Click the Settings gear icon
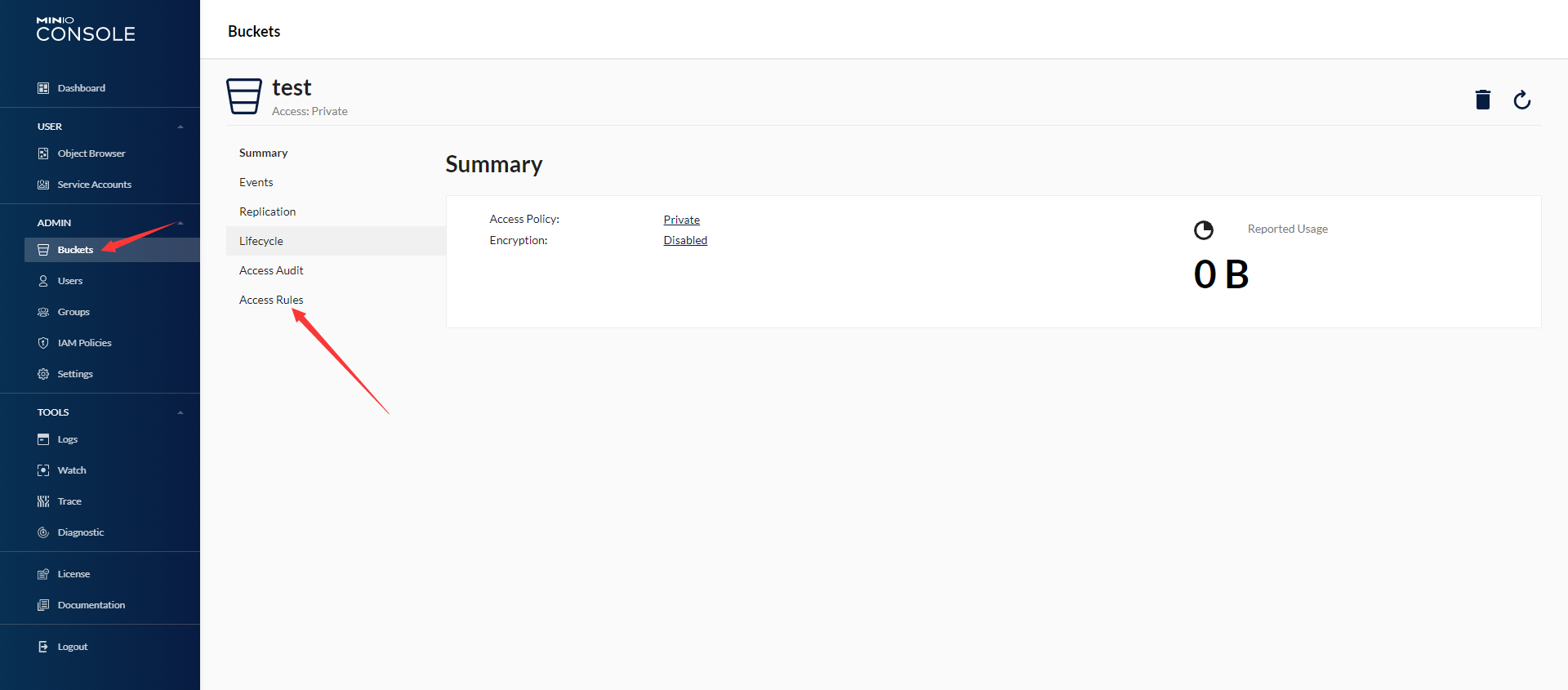The image size is (1568, 690). tap(43, 374)
